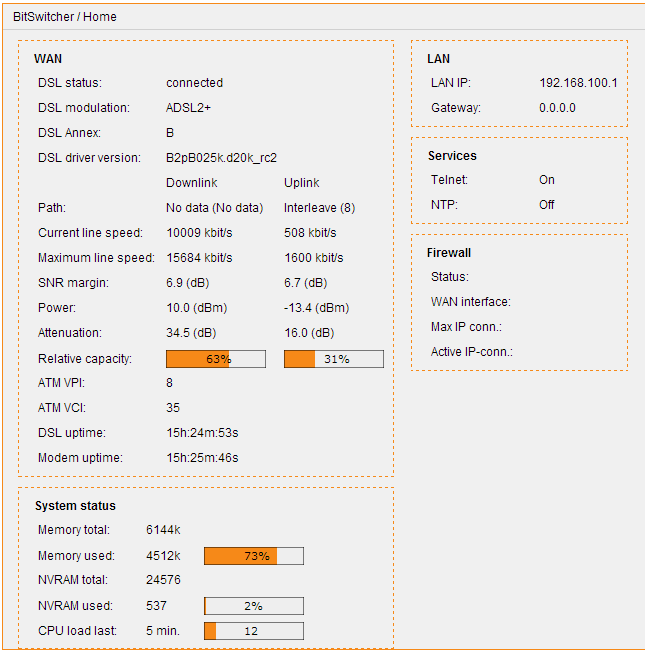The width and height of the screenshot is (645, 652).
Task: Click the Services section heading
Action: [452, 156]
